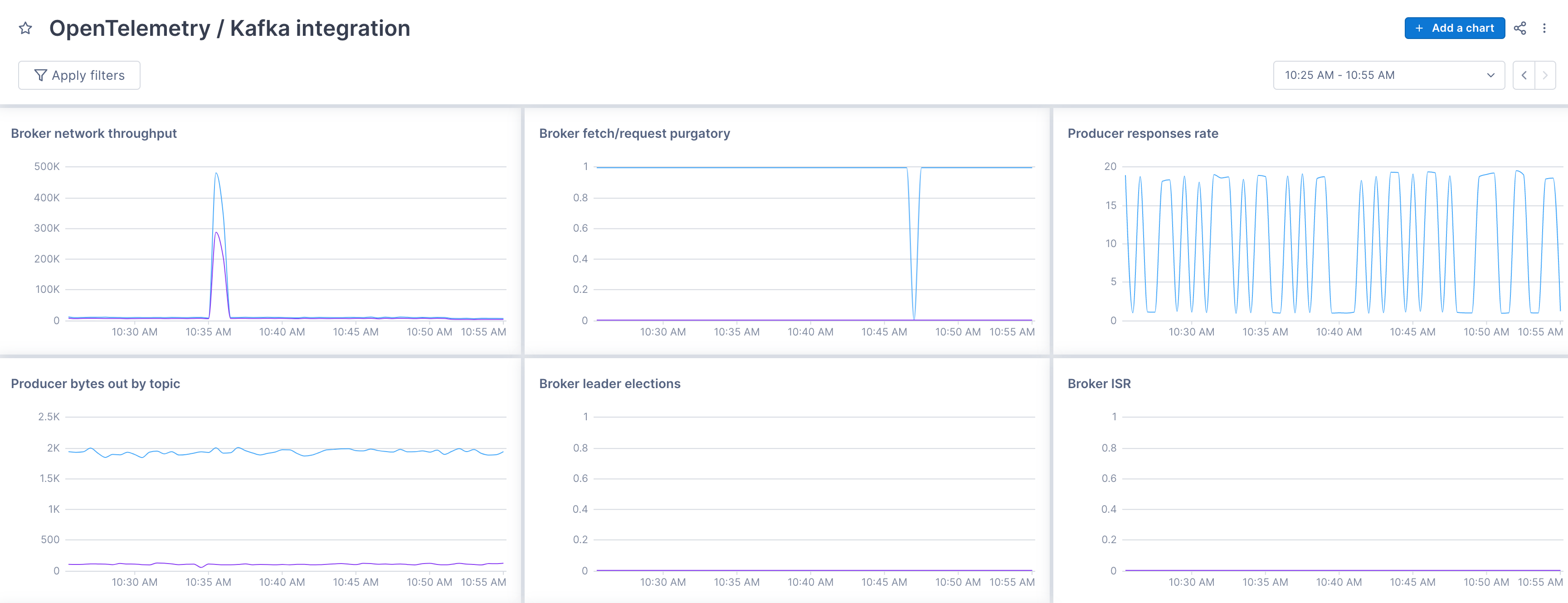
Task: Click the Broker ISR panel title
Action: pyautogui.click(x=1099, y=384)
